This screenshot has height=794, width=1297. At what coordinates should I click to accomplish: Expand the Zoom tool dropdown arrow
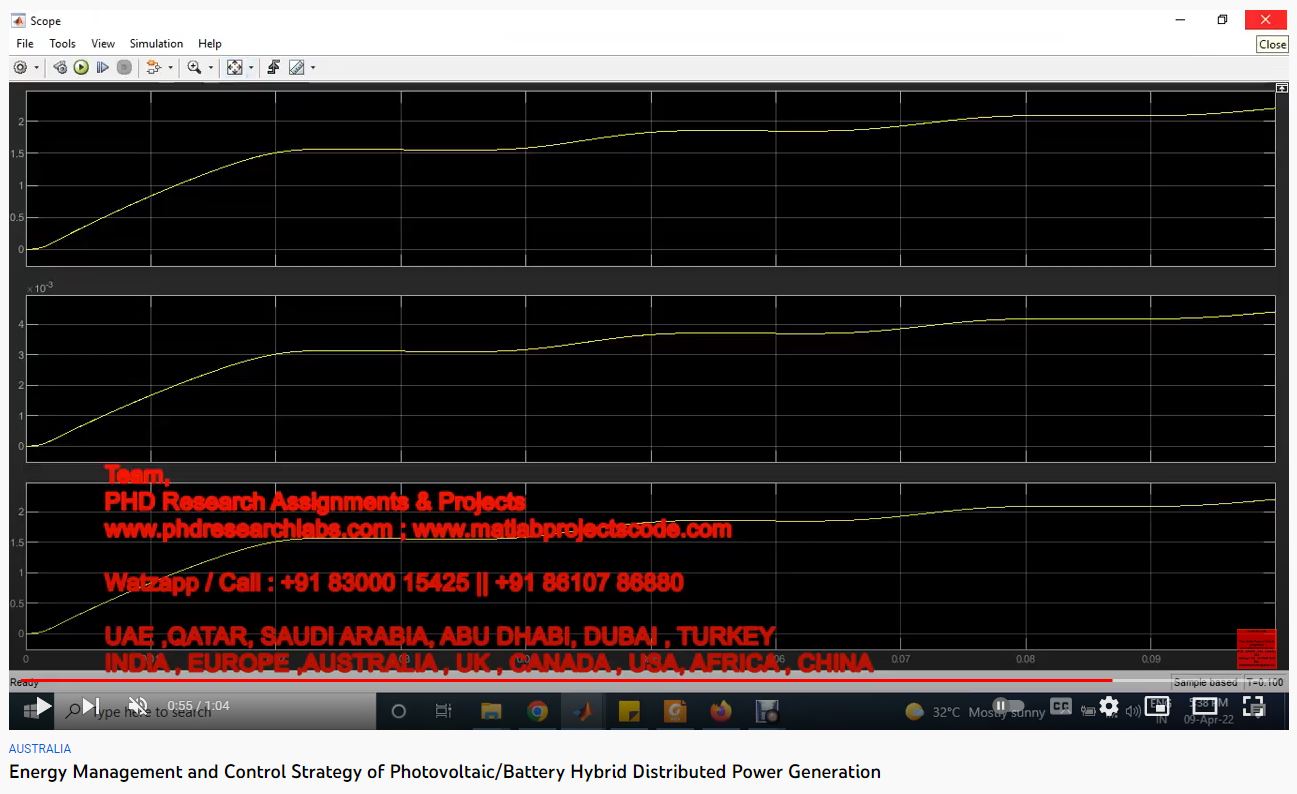(x=210, y=68)
